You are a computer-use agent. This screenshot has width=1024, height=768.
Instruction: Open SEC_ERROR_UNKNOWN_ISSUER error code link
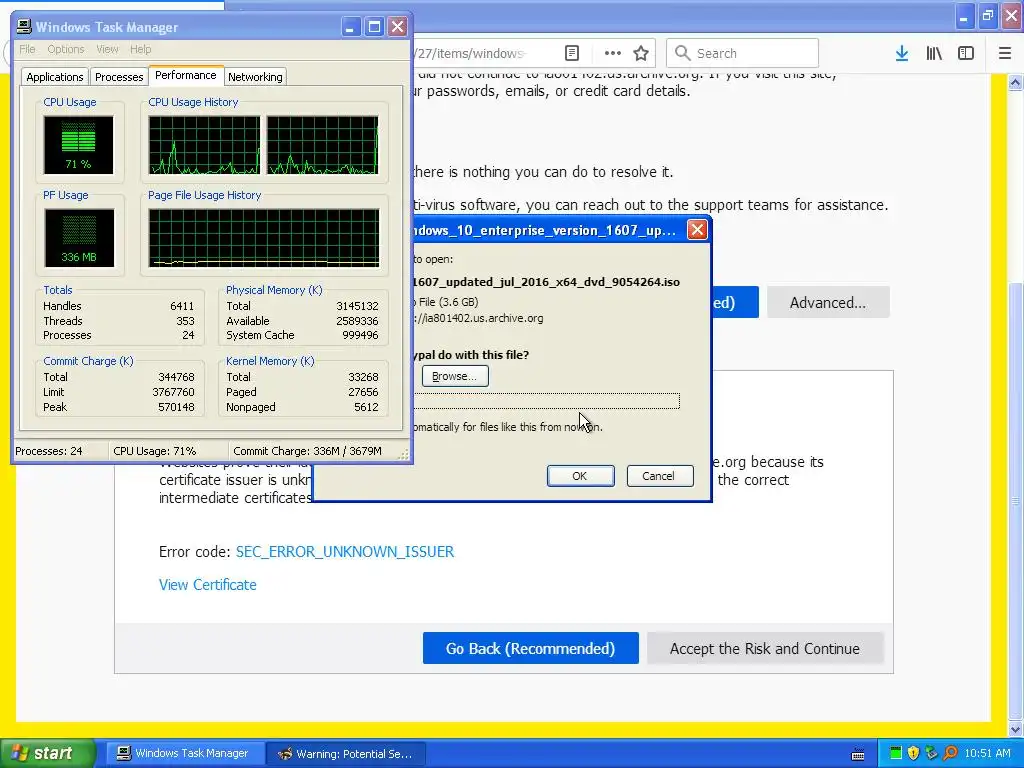[x=345, y=552]
